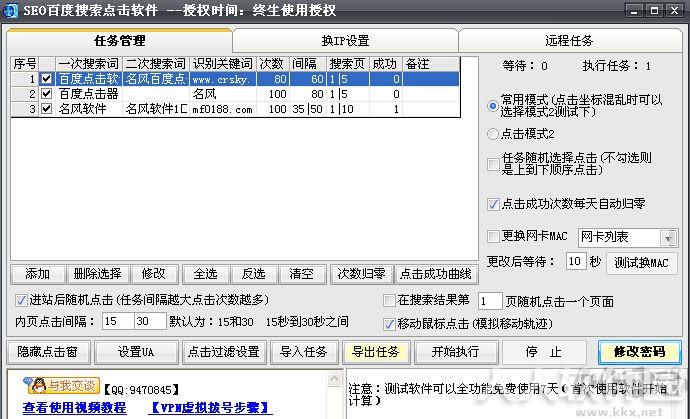The height and width of the screenshot is (419, 690).
Task: Click 识别关键词 column header
Action: [x=223, y=64]
